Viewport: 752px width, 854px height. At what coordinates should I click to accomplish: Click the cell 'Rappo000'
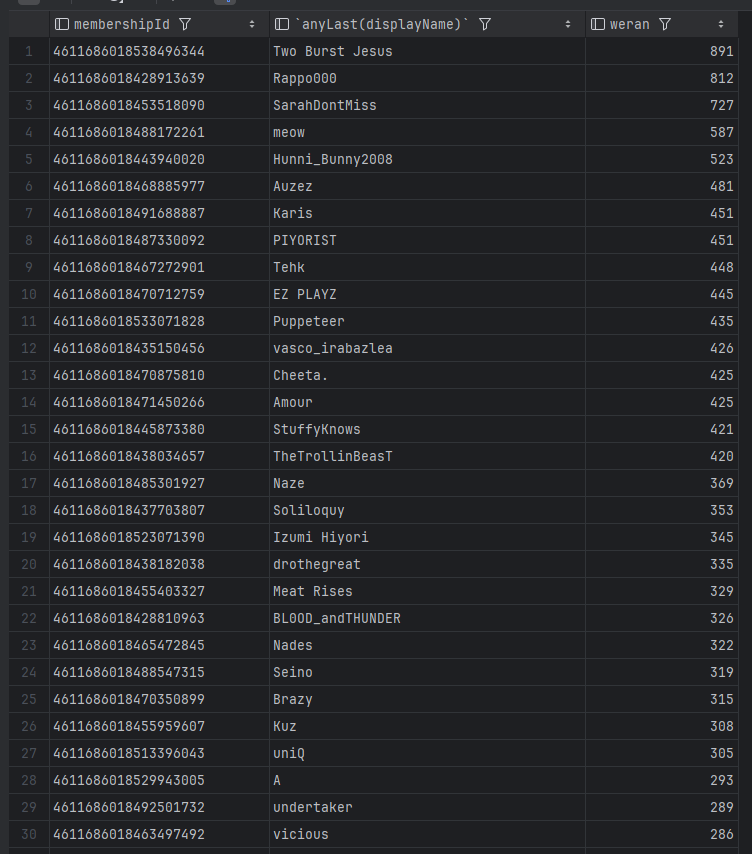(427, 78)
